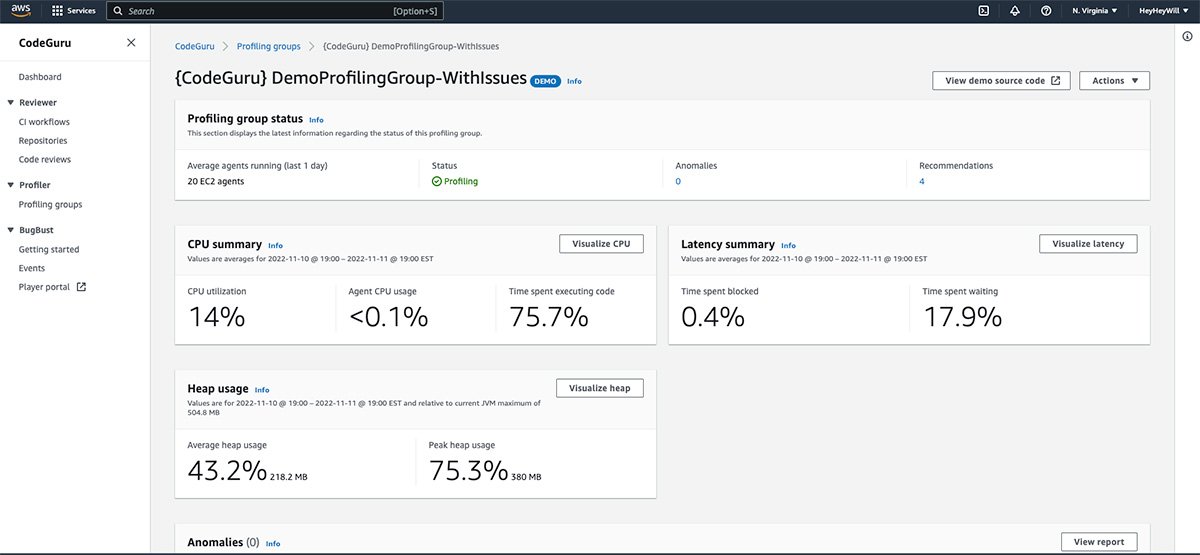Click the info circle icon at right edge
This screenshot has width=1200, height=555.
click(1186, 36)
